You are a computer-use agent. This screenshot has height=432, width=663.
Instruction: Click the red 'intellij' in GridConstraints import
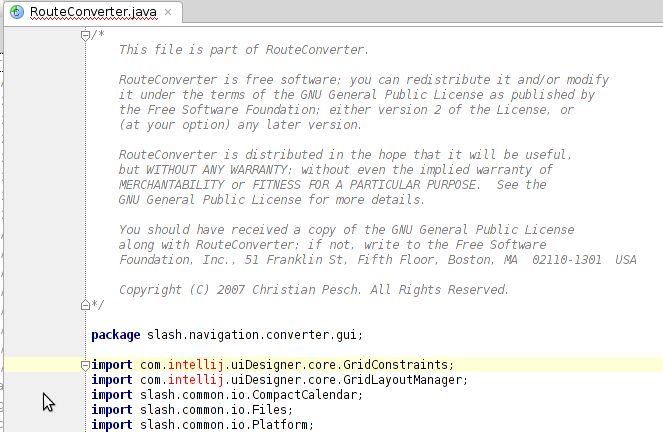196,365
